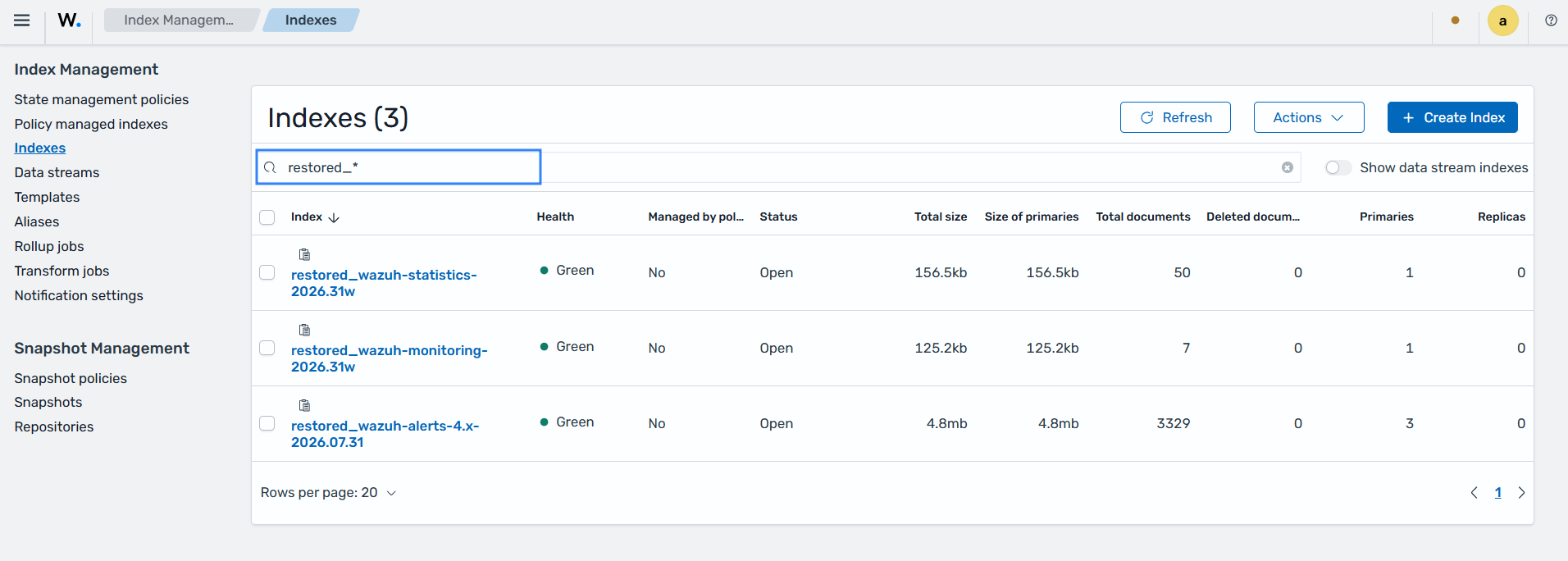Copy restored_wazuh-statistics index name icon

pos(305,254)
